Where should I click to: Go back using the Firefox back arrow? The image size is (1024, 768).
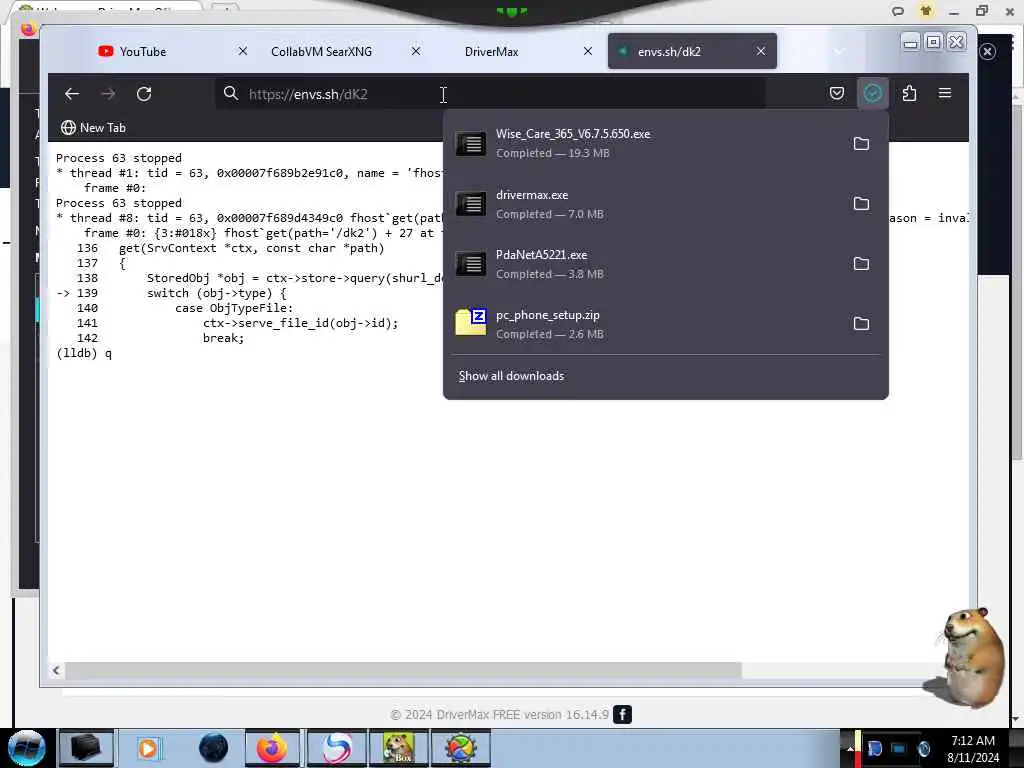coord(72,94)
